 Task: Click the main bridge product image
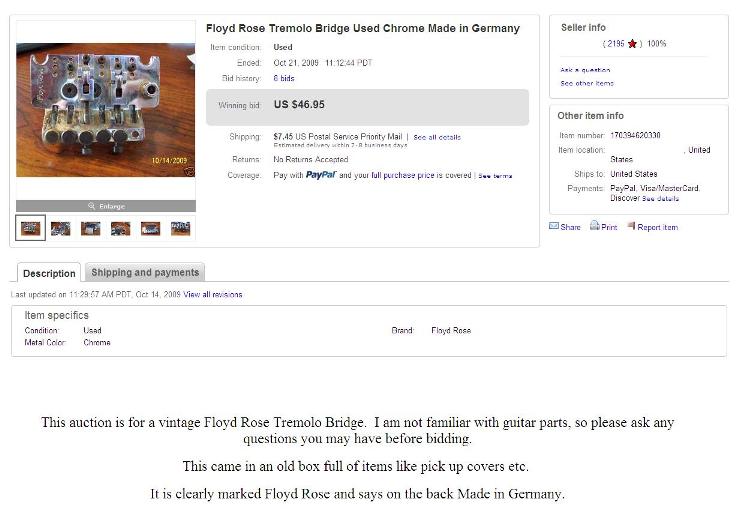pos(105,110)
